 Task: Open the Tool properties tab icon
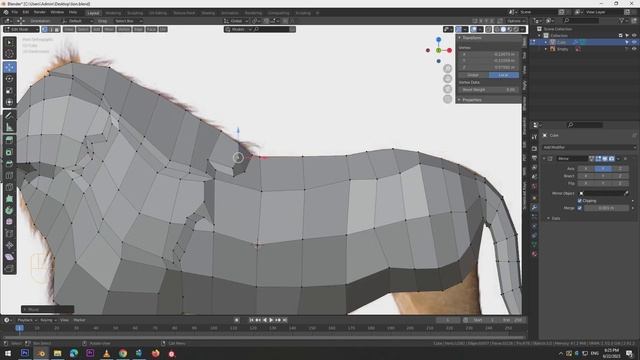534,138
